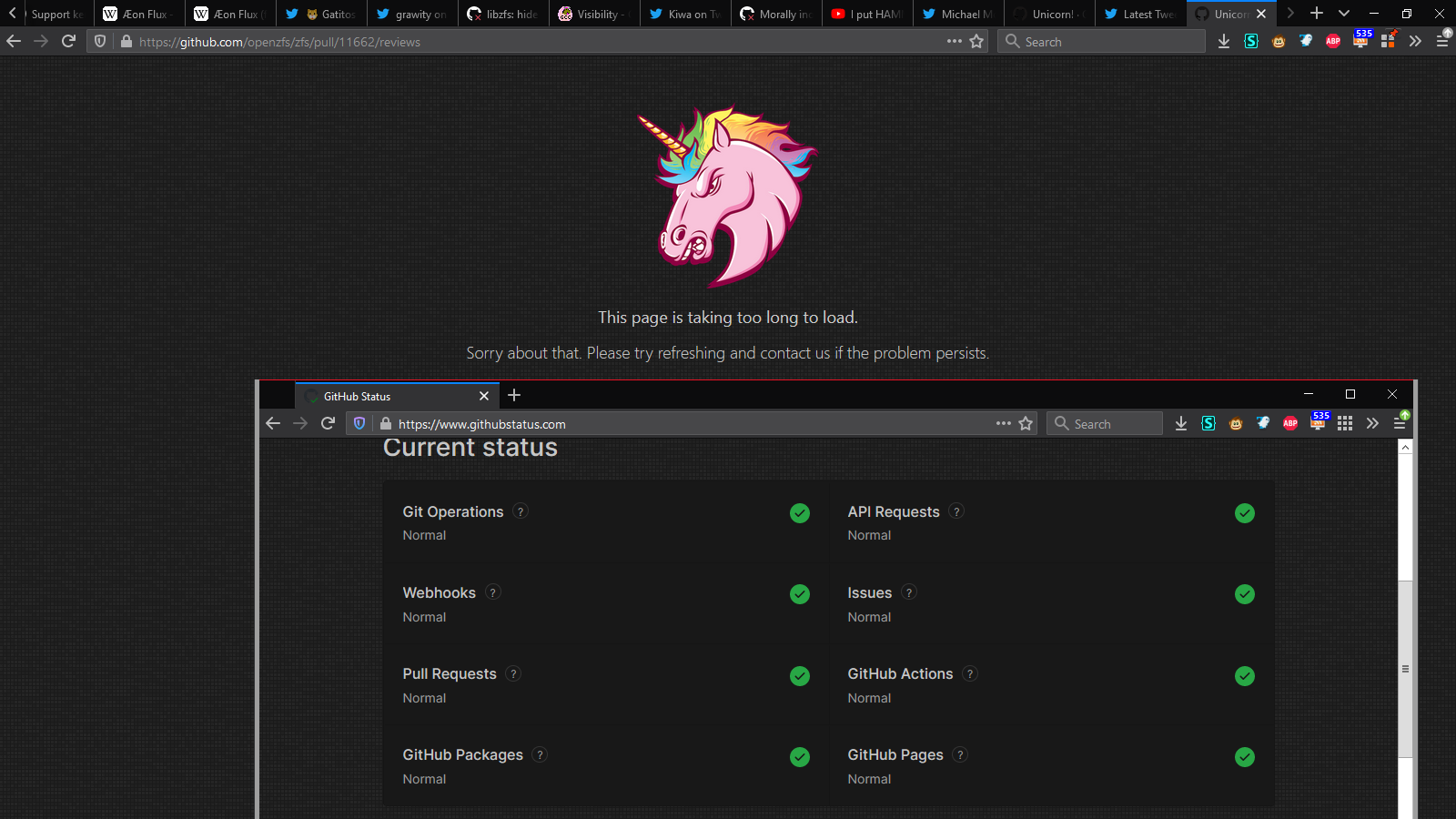Screen dimensions: 1456x819
Task: Show info tooltip for GitHub Actions
Action: [x=970, y=673]
